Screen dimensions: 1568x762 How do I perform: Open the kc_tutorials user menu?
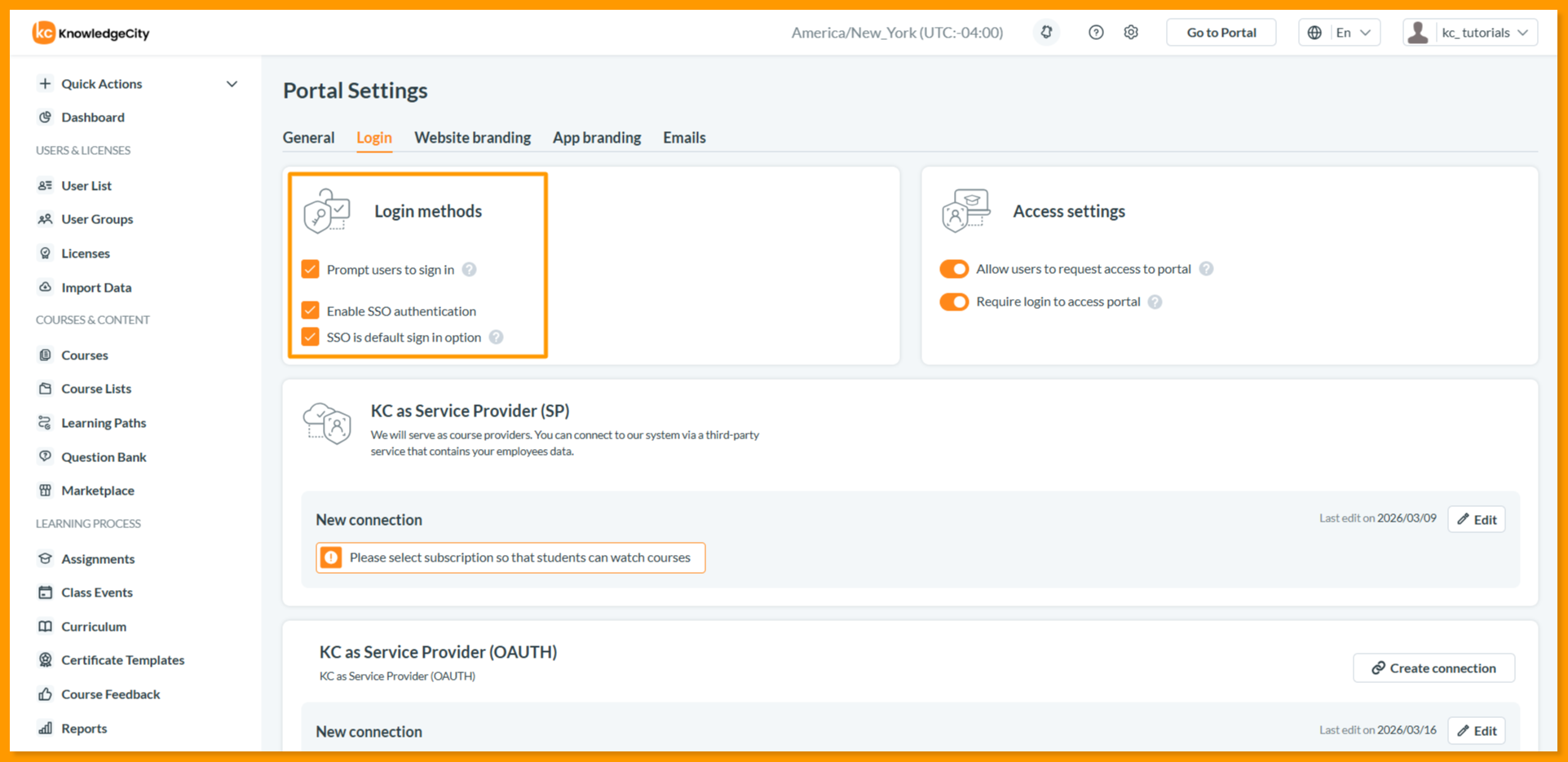click(1470, 33)
